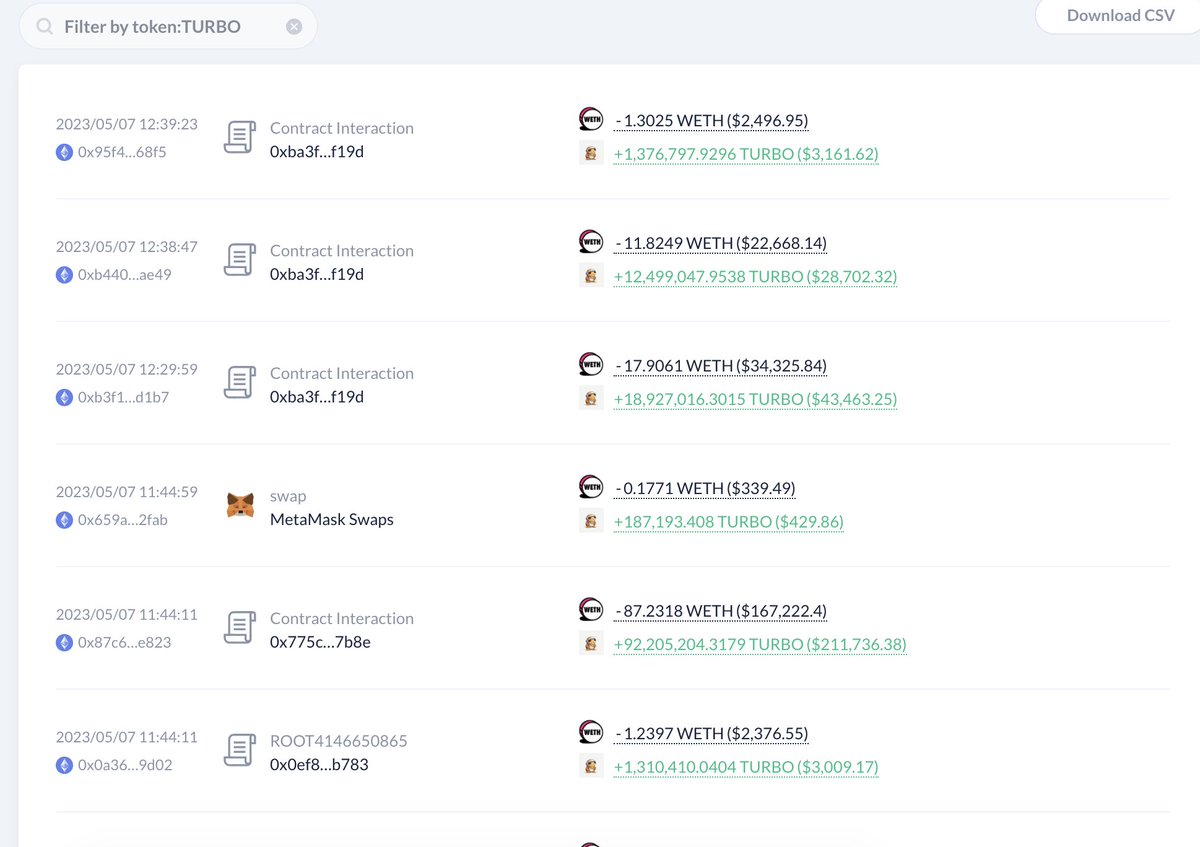Open transaction hash 0x95f4...68f5
Image resolution: width=1200 pixels, height=847 pixels.
pyautogui.click(x=122, y=152)
